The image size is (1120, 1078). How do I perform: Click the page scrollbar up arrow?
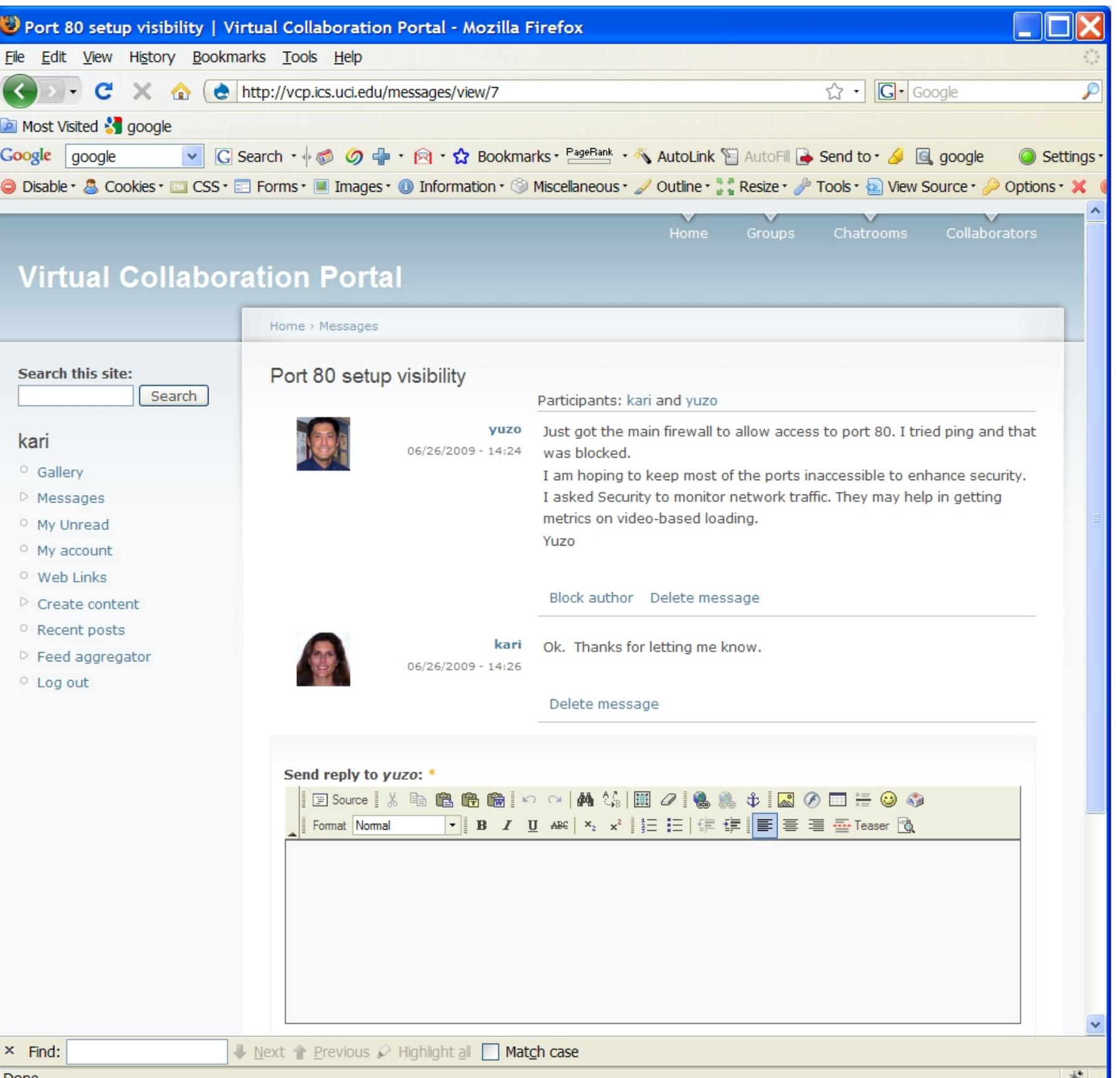click(x=1095, y=211)
